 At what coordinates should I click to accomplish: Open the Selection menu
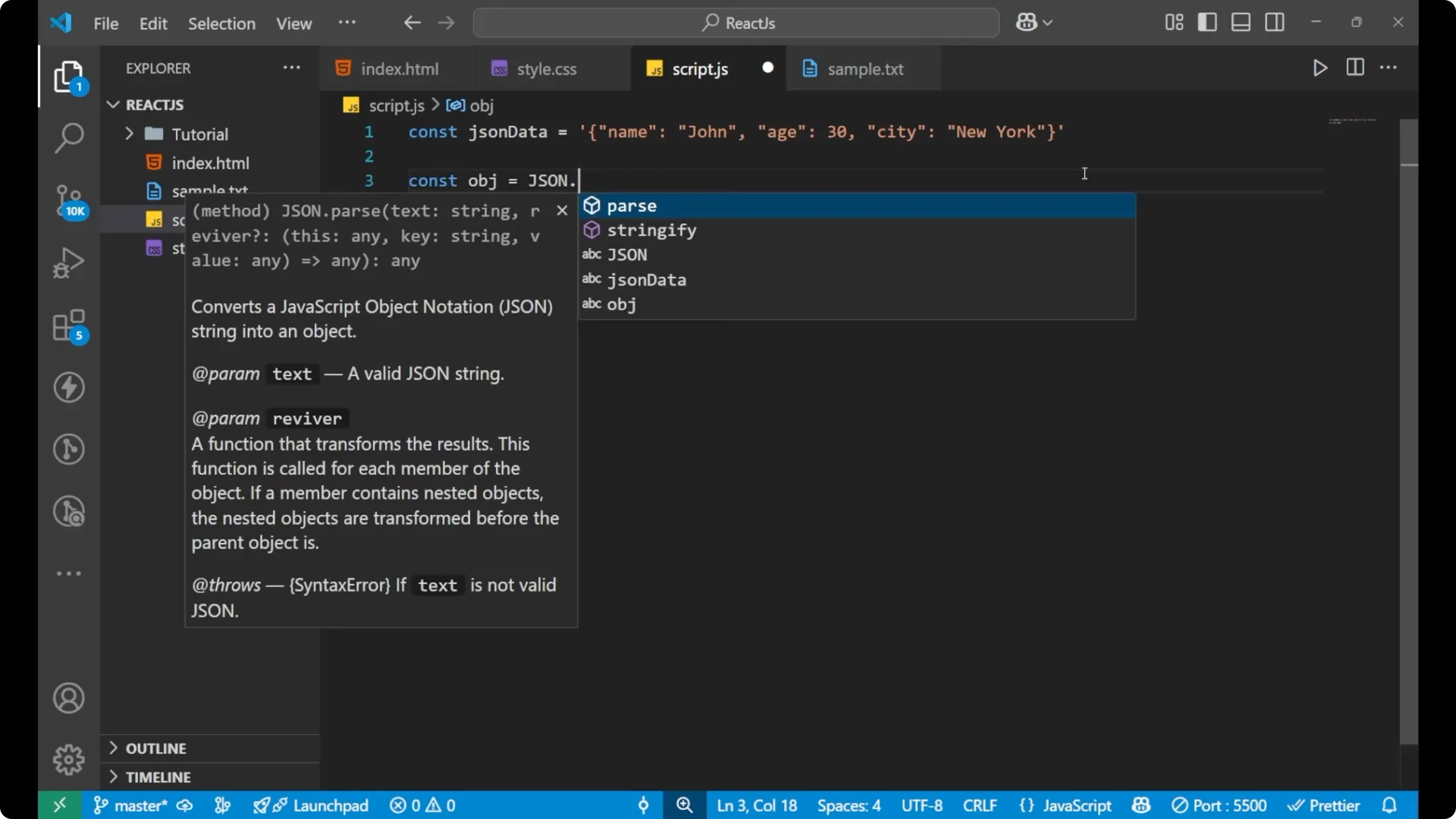tap(221, 24)
